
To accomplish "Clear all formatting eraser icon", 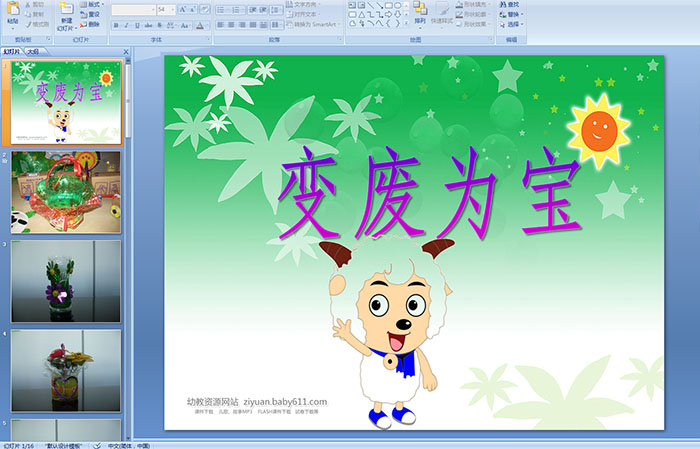I will (x=204, y=9).
